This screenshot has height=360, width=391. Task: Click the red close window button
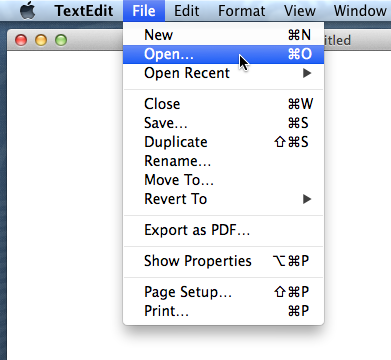coord(21,40)
